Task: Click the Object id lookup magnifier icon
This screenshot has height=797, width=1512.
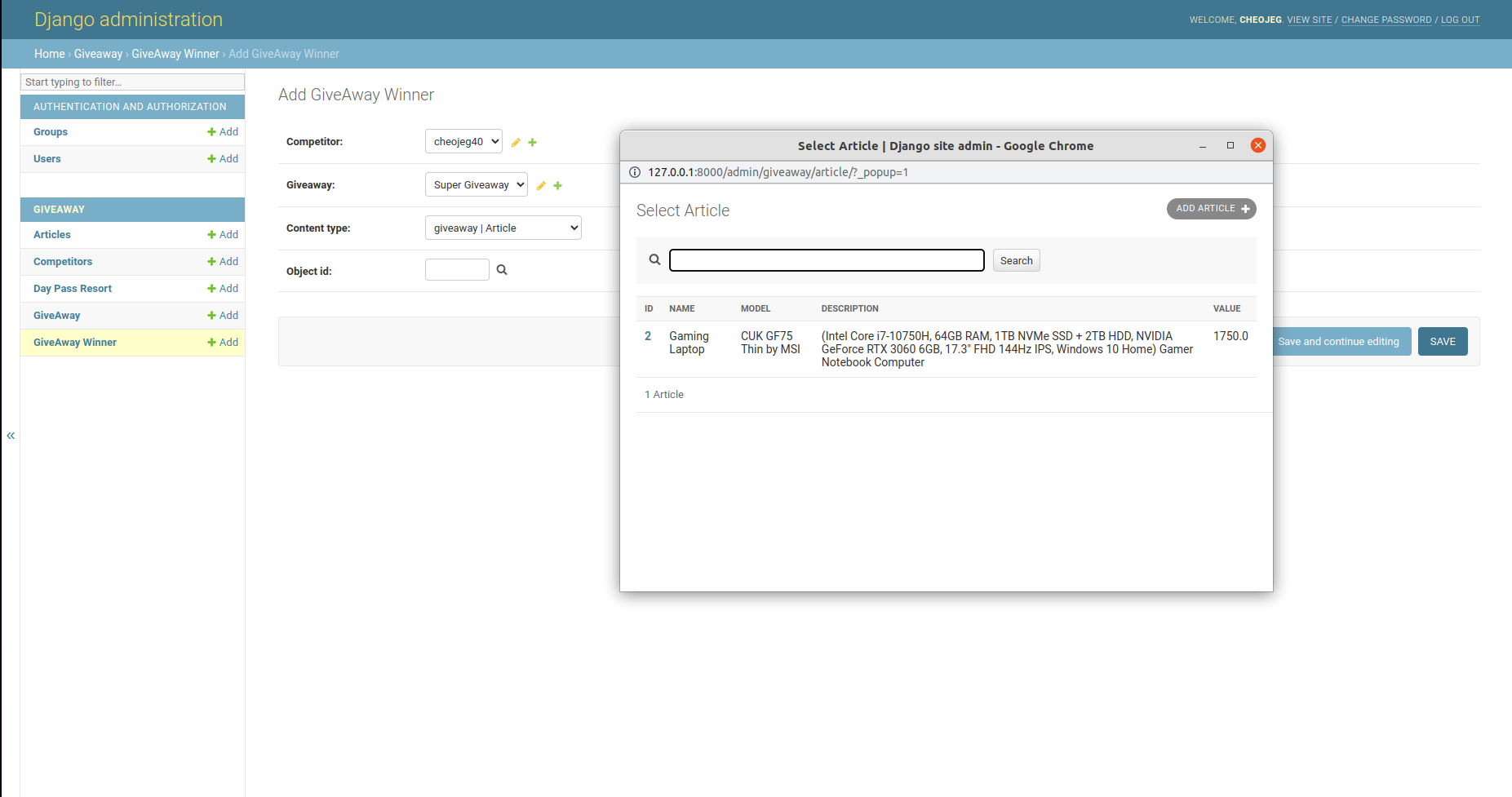Action: (502, 270)
